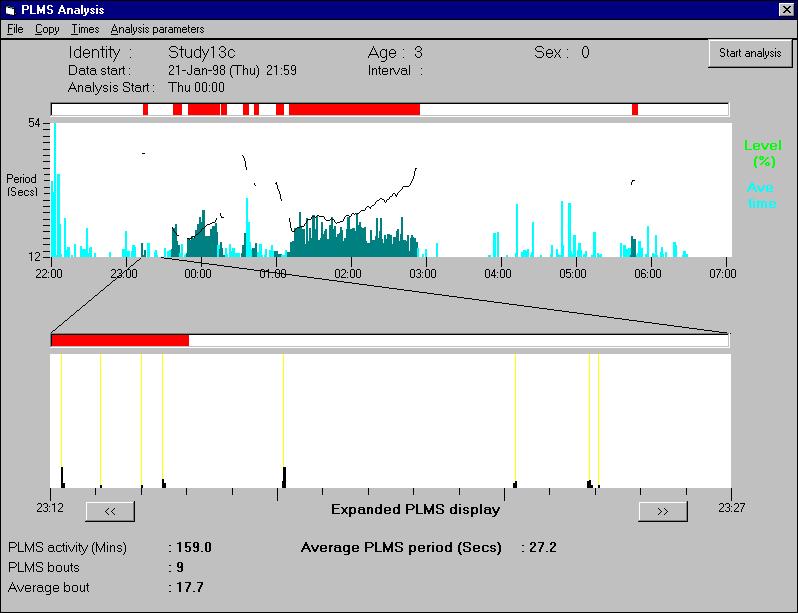Click the << previous page button
The image size is (798, 613).
[110, 511]
